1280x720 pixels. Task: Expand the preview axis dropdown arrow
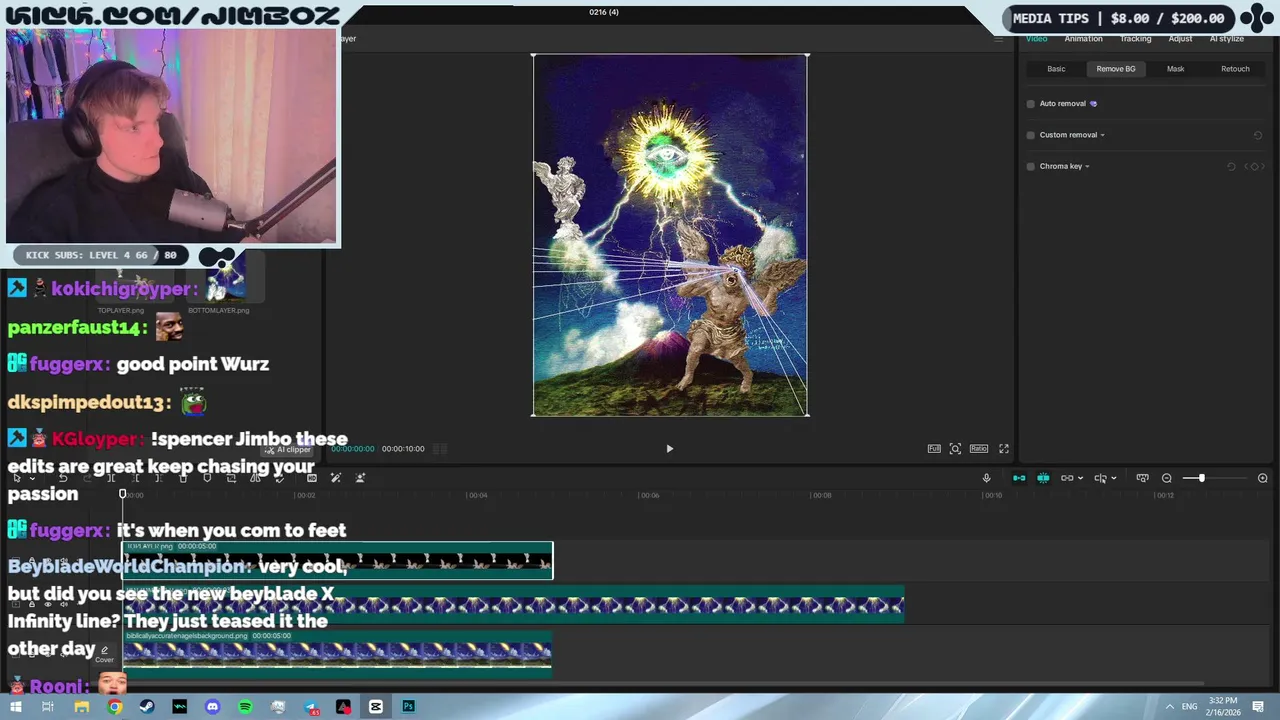pyautogui.click(x=1114, y=478)
